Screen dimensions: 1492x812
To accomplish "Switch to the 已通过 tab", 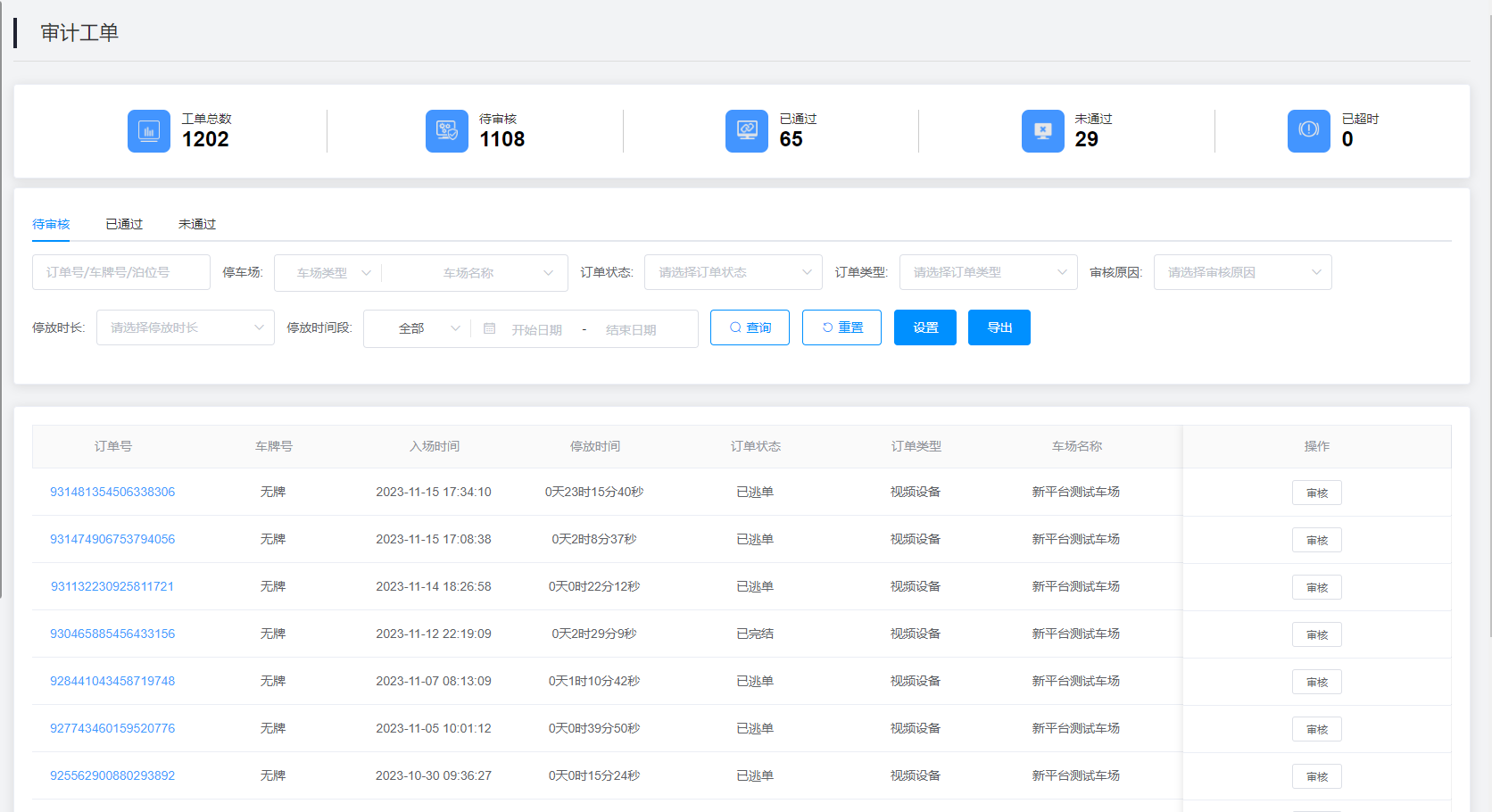I will click(124, 224).
